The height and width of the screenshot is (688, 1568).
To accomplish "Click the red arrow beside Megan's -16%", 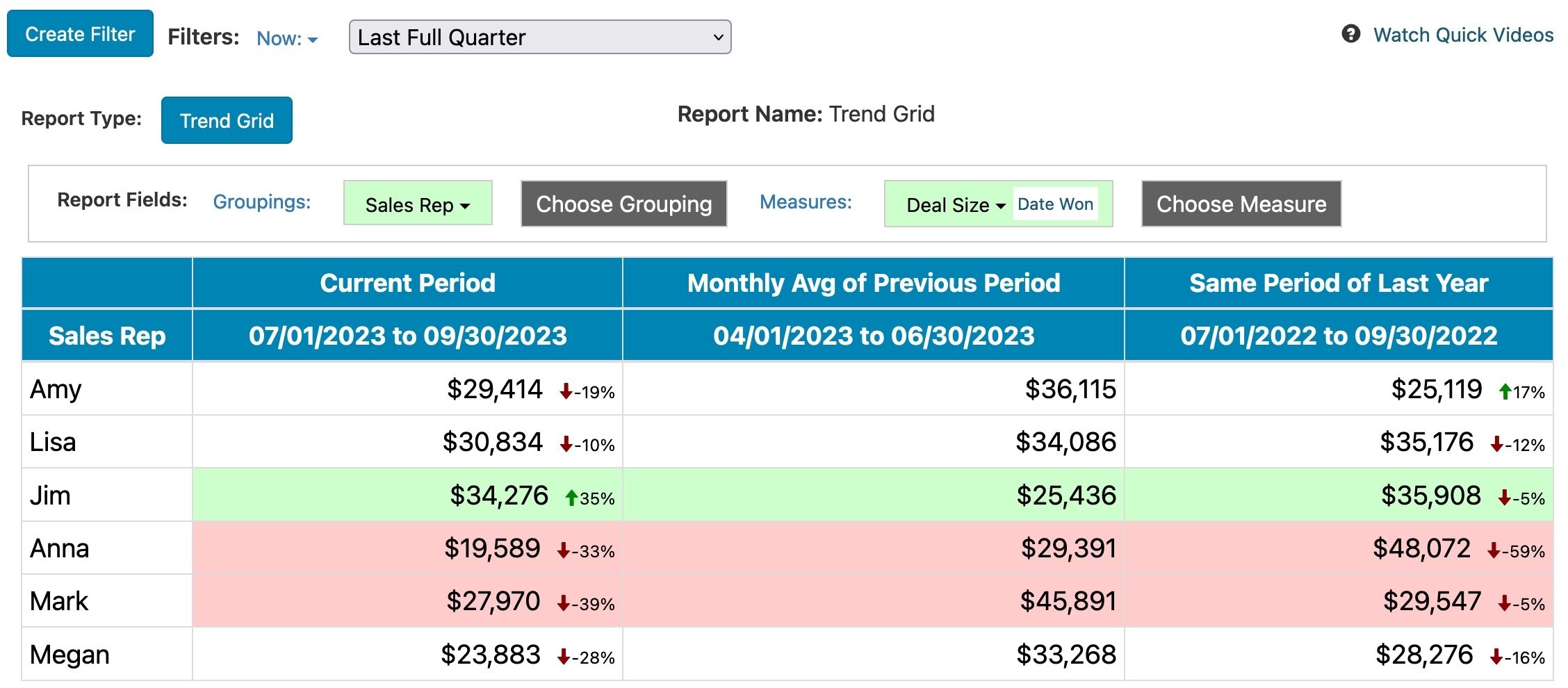I will [1496, 656].
